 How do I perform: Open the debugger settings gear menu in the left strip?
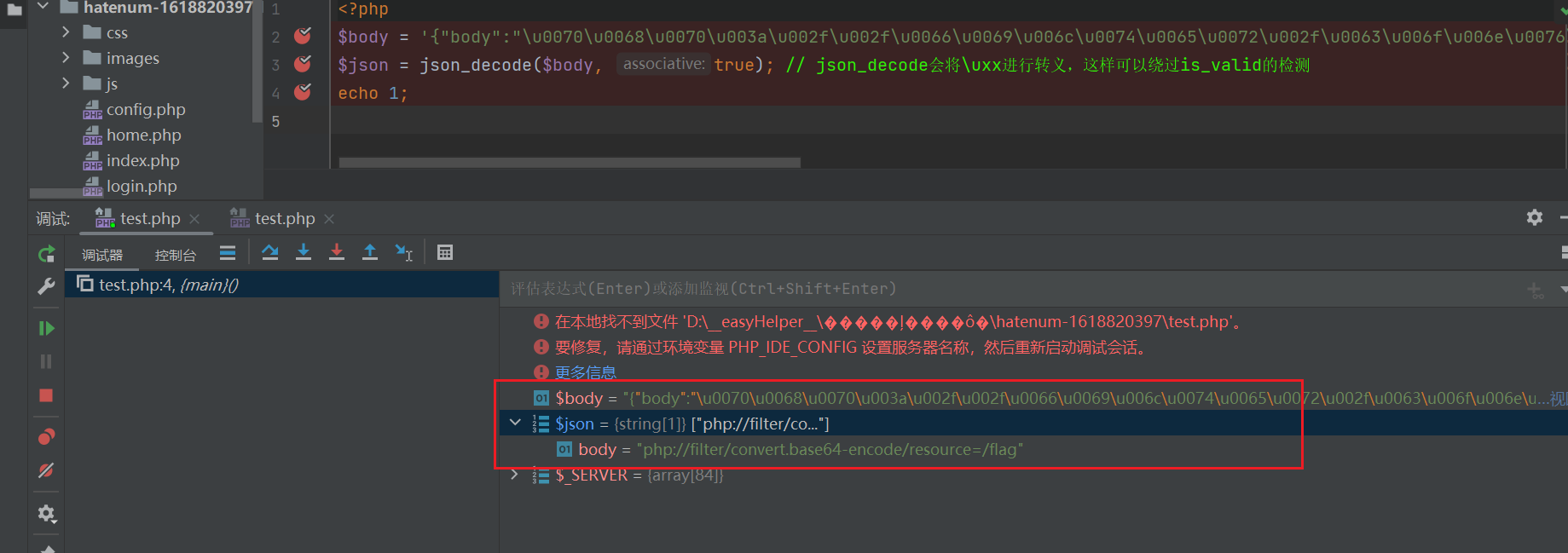tap(46, 514)
